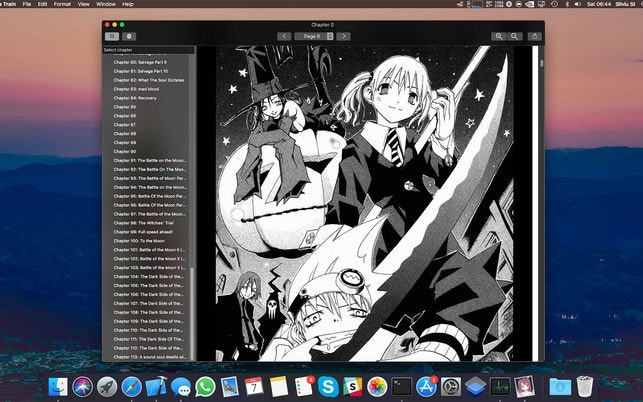Viewport: 643px width, 402px height.
Task: Open Calendar from the Dock
Action: (254, 386)
